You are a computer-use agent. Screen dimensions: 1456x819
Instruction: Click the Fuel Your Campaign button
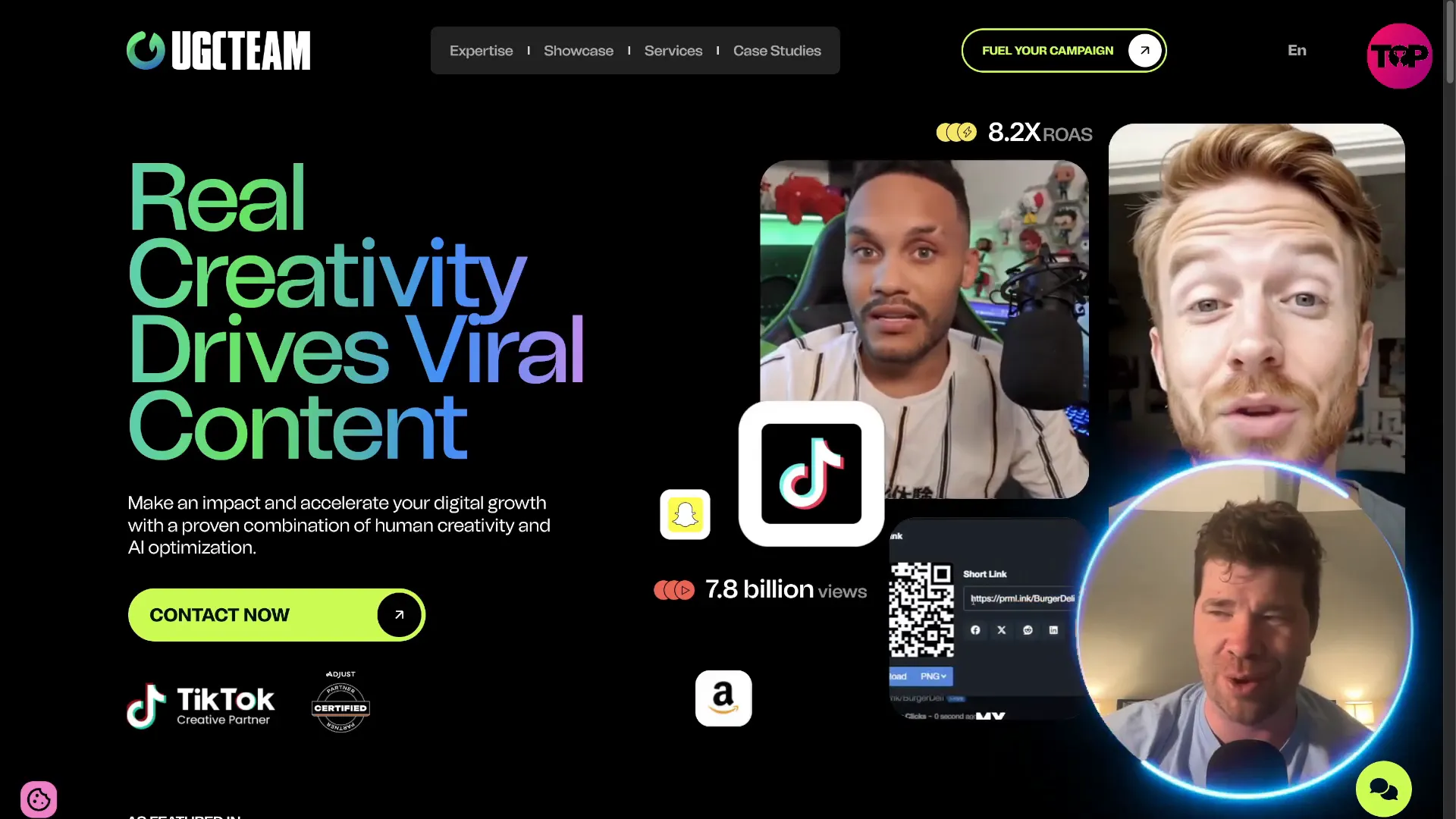1063,51
